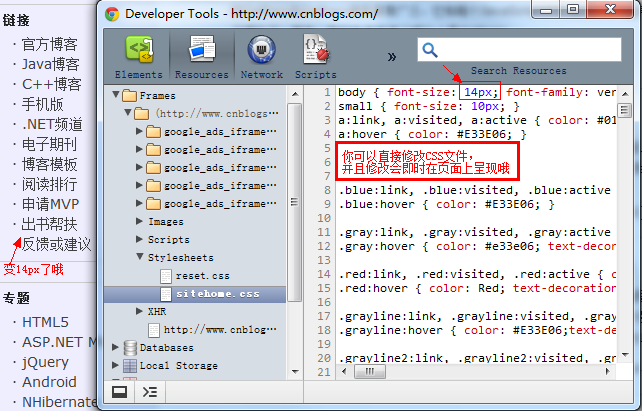Collapse the Stylesheets group
The image size is (642, 411).
tap(140, 256)
